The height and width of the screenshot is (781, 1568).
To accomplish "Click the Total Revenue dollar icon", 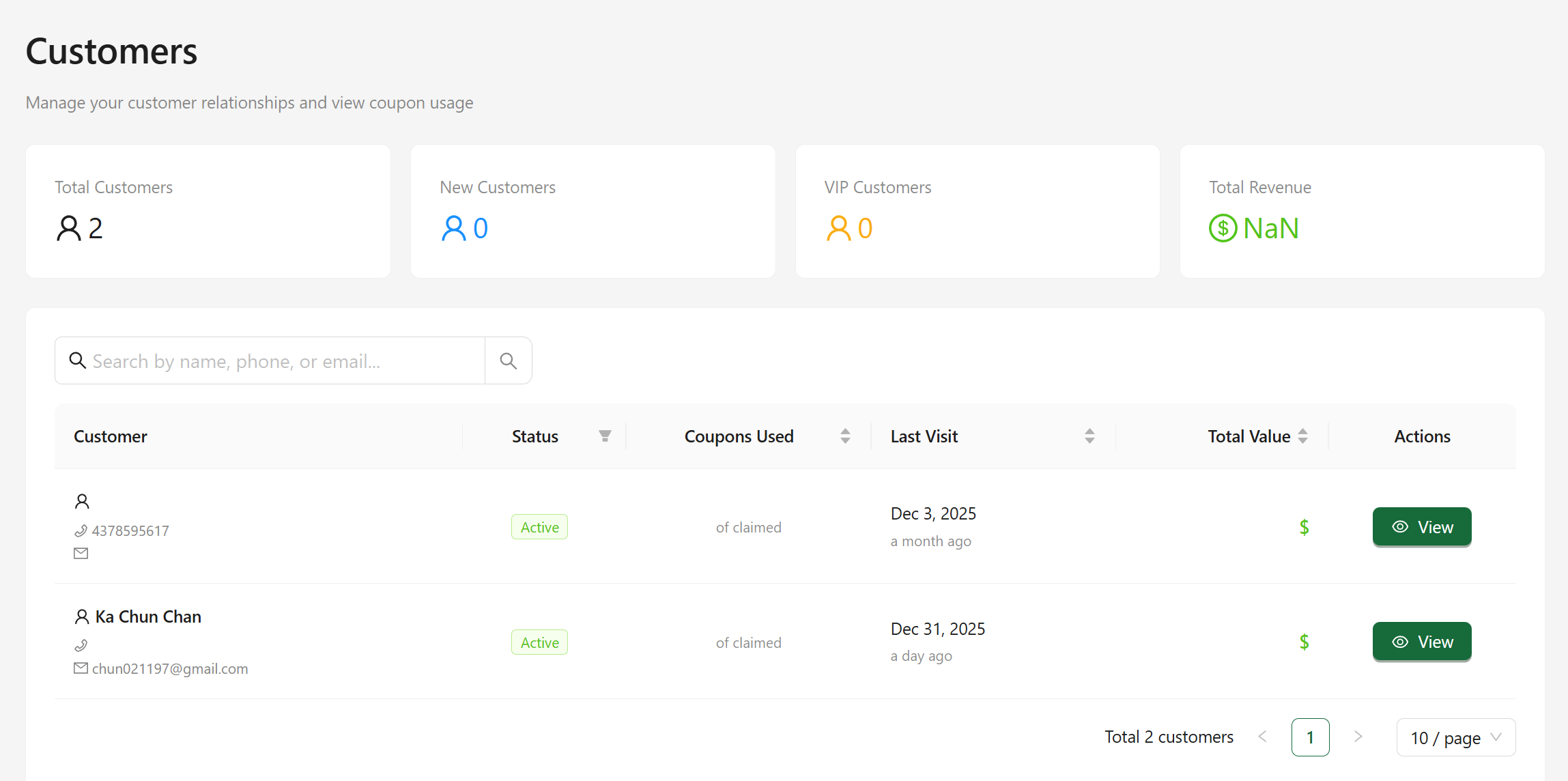I will click(1223, 228).
